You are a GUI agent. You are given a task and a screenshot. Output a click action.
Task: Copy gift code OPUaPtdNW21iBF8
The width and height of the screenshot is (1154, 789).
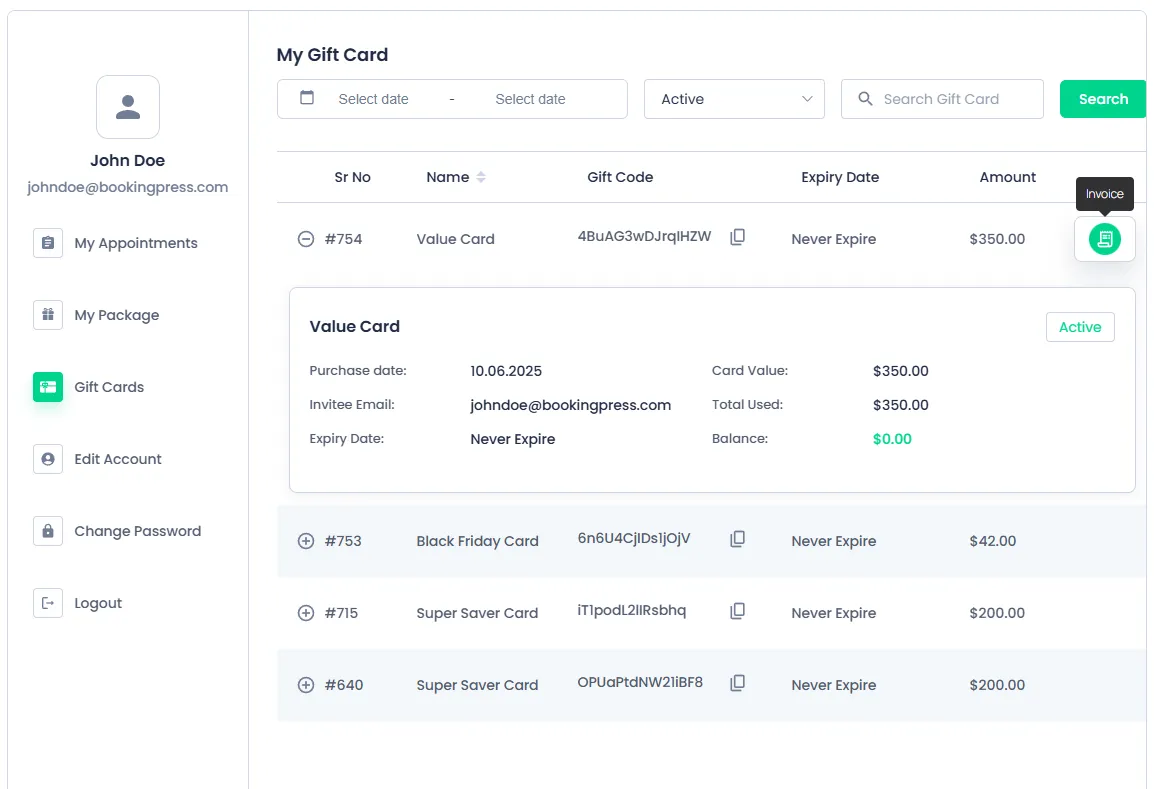click(737, 683)
